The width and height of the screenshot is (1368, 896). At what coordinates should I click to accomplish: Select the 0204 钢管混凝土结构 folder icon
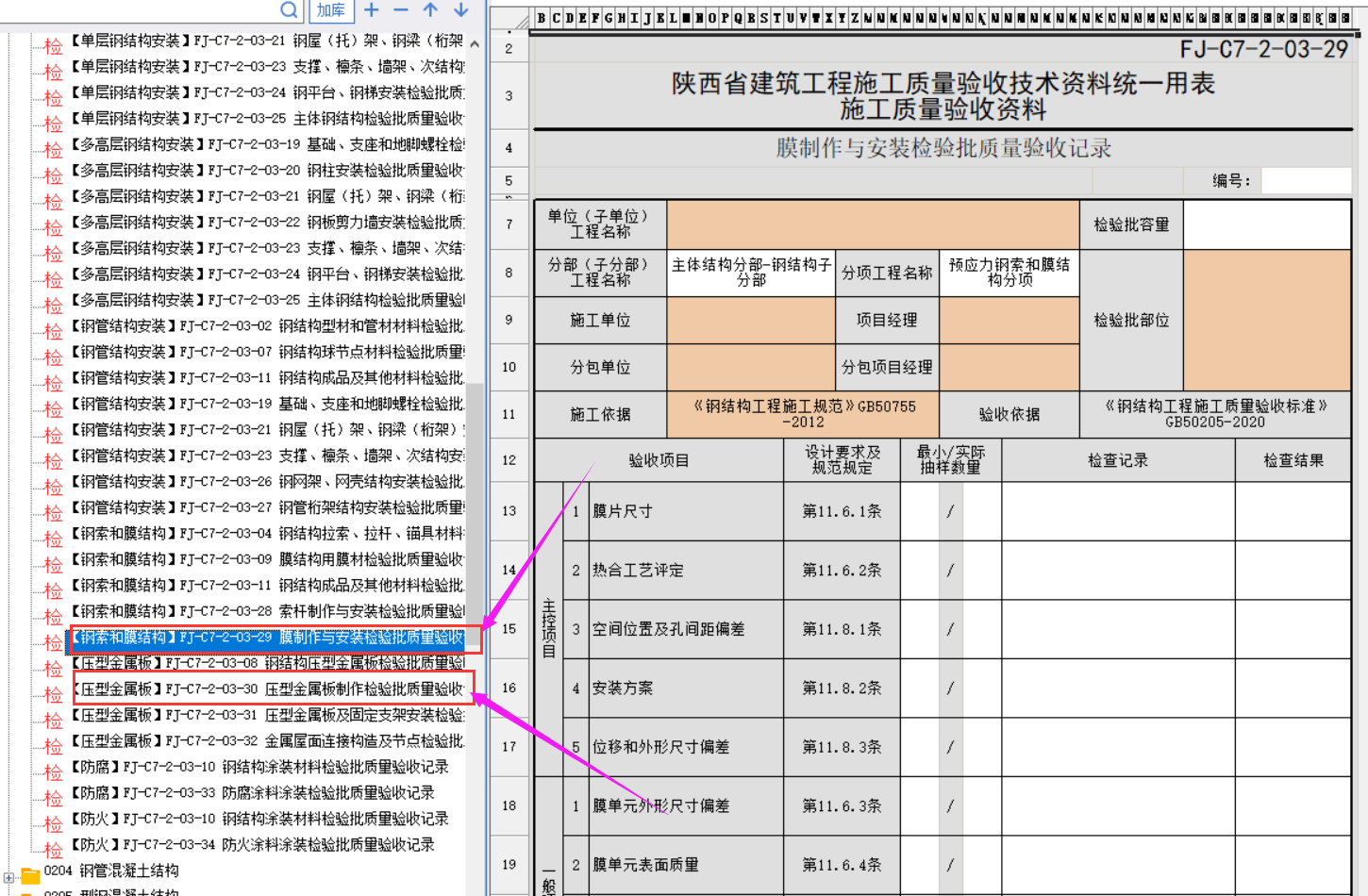point(30,874)
